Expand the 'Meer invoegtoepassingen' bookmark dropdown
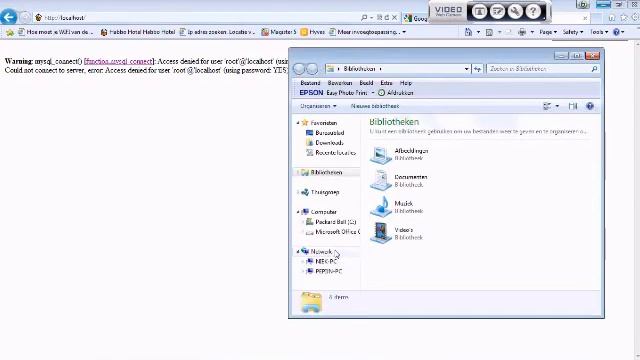 click(404, 32)
